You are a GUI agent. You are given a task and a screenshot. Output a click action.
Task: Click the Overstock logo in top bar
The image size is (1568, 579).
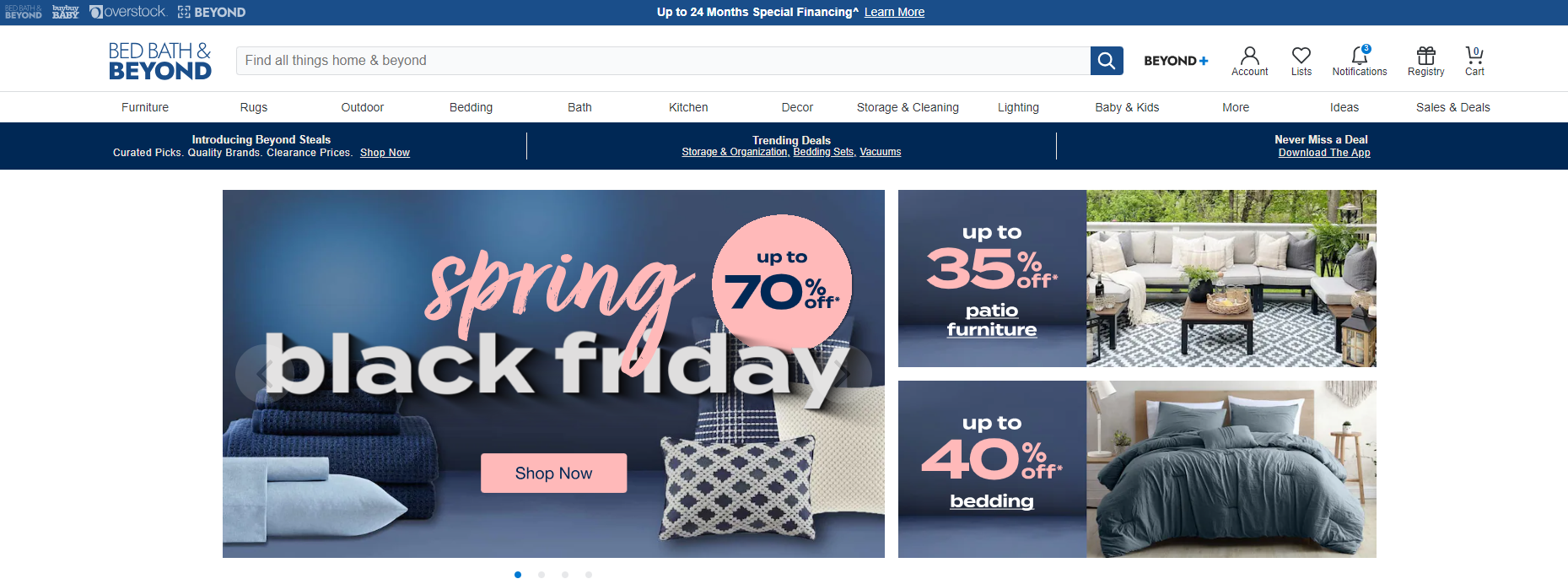coord(128,12)
